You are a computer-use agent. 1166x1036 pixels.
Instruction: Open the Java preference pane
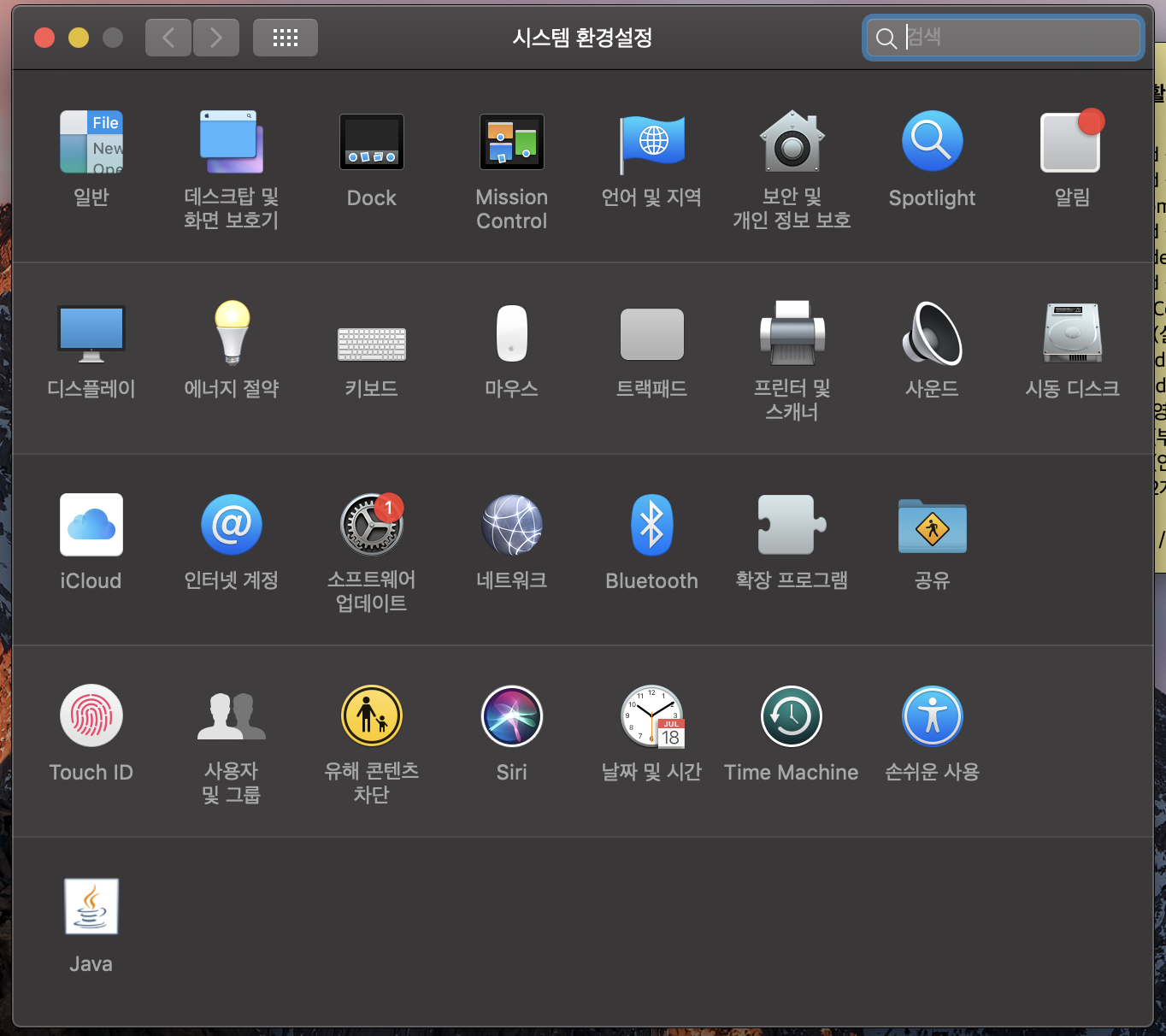click(91, 907)
